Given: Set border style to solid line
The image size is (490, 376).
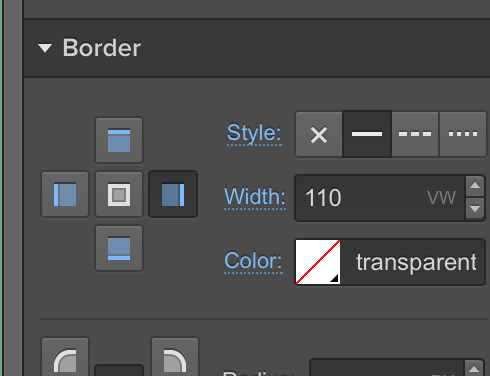Looking at the screenshot, I should [367, 134].
